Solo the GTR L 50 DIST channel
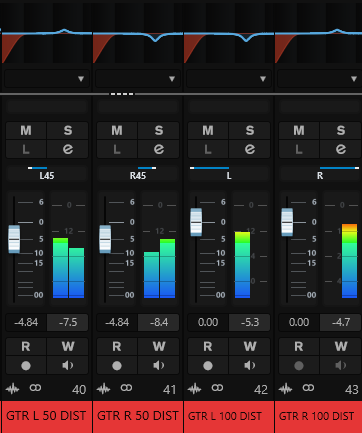Image resolution: width=362 pixels, height=433 pixels. tap(68, 130)
